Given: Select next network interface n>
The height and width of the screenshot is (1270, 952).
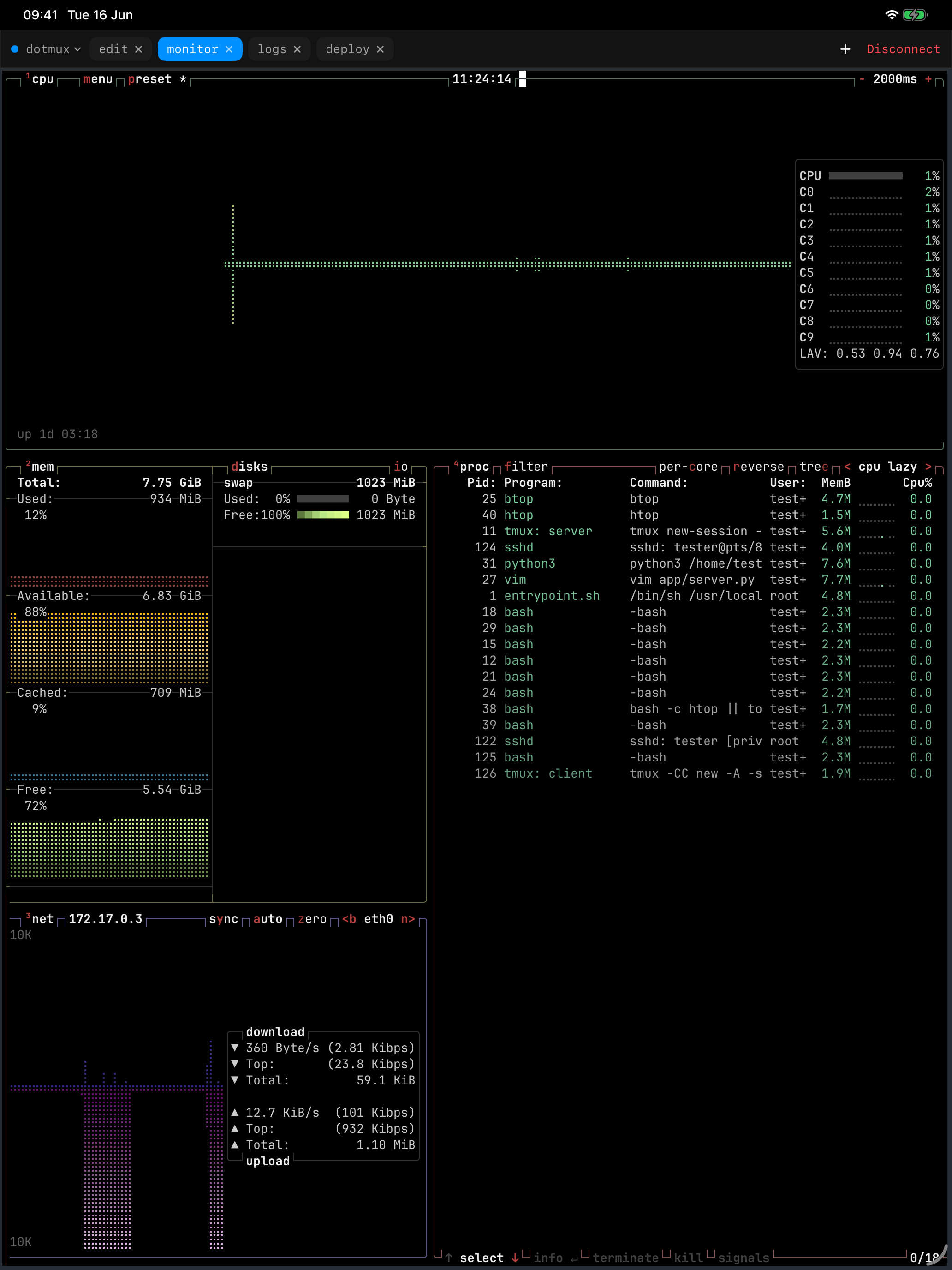Looking at the screenshot, I should tap(408, 919).
